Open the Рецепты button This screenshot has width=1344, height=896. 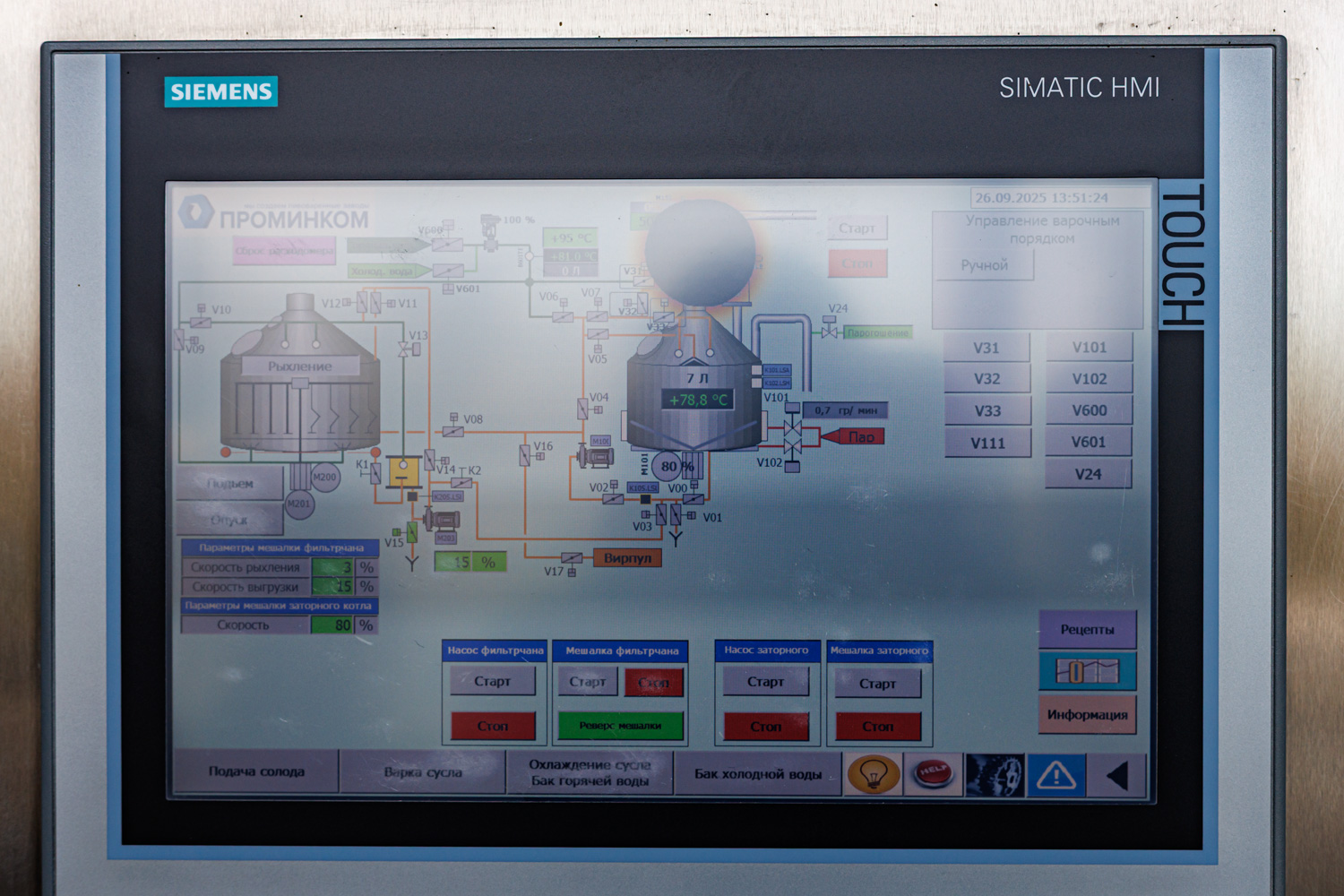click(x=1087, y=630)
